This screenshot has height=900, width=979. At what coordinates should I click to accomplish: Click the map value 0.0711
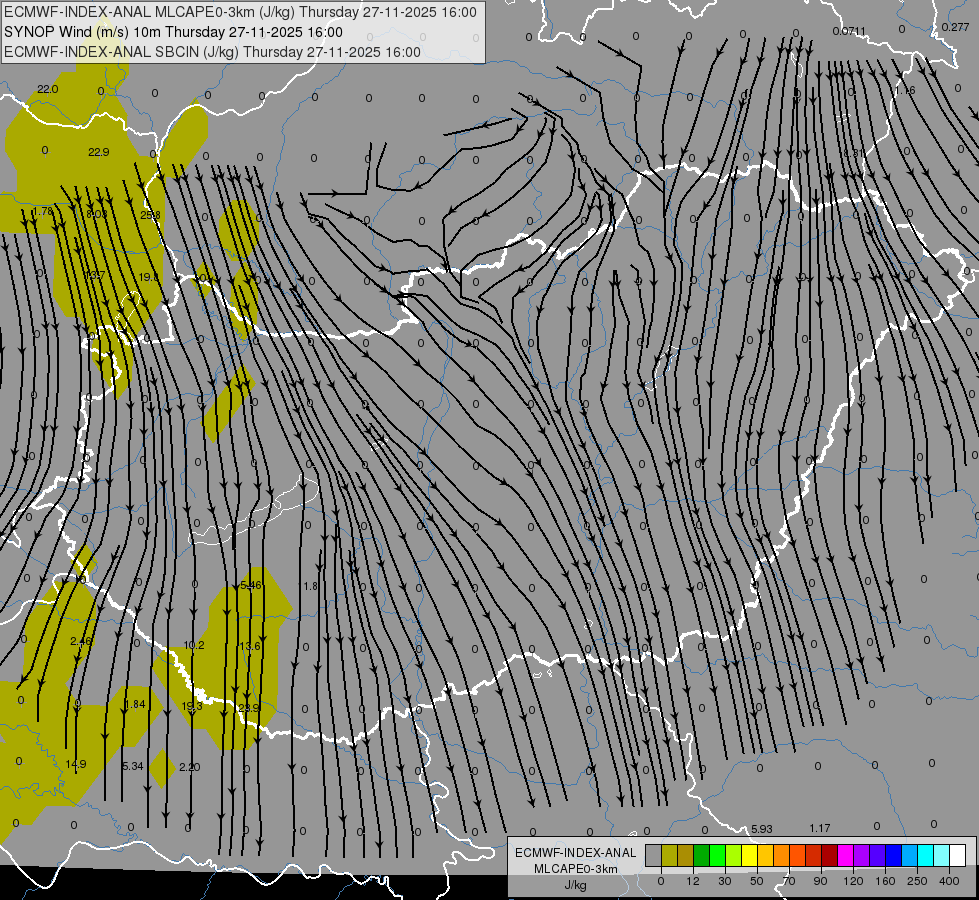(x=849, y=31)
